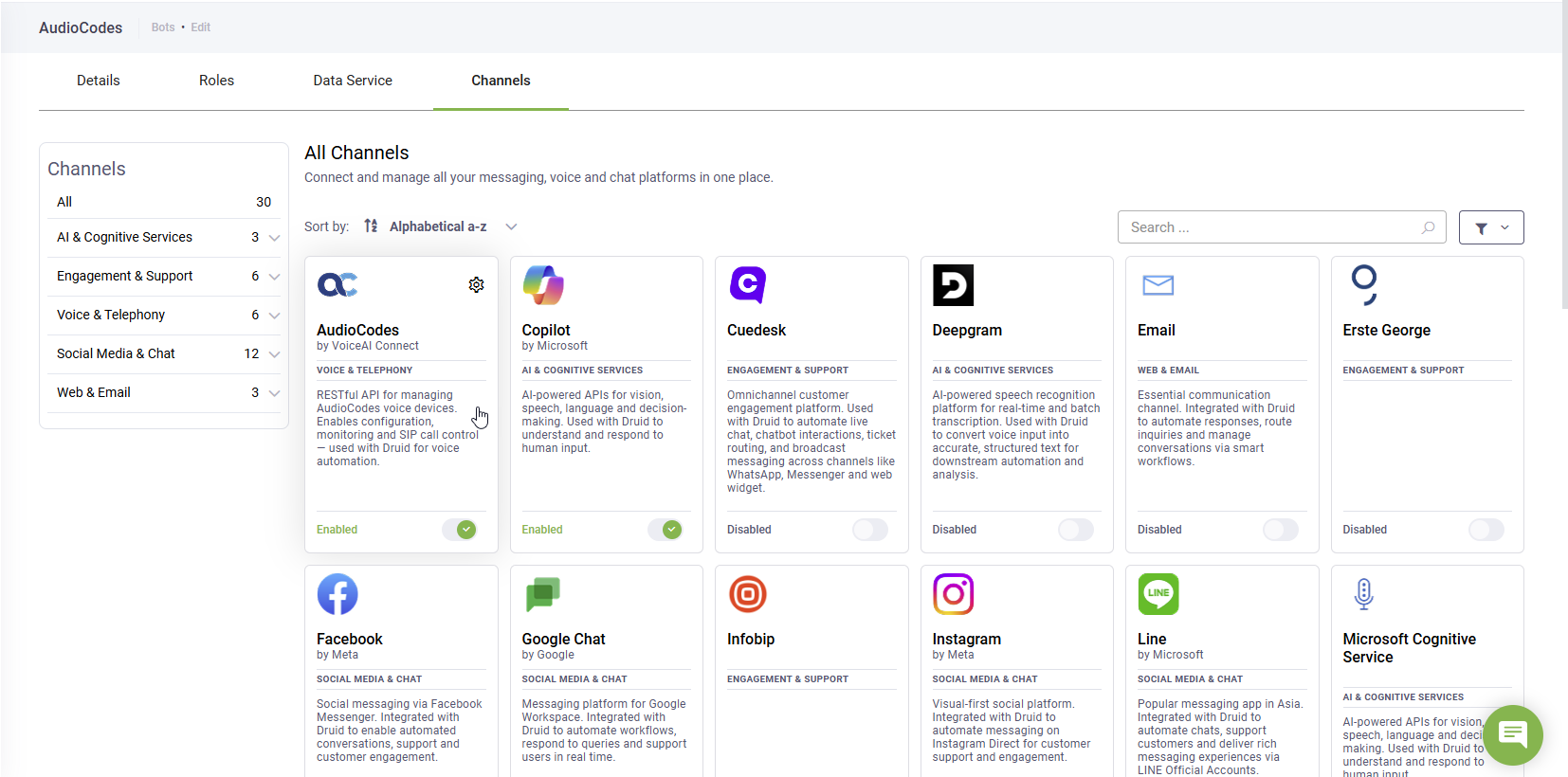This screenshot has width=1568, height=777.
Task: Click the channel search field
Action: pyautogui.click(x=1270, y=227)
